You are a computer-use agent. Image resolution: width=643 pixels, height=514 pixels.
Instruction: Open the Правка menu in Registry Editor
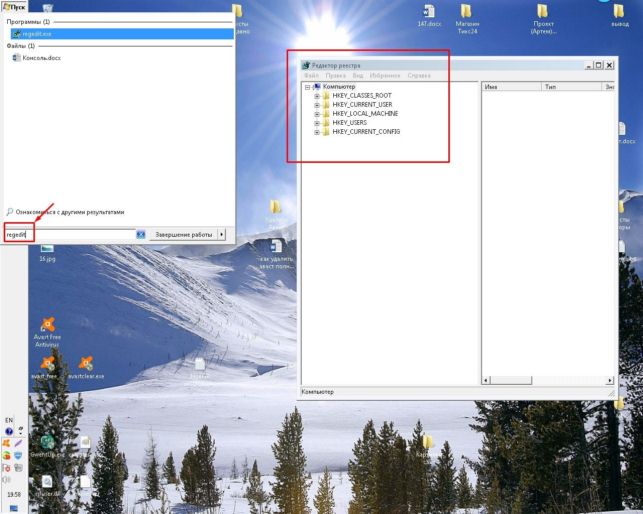click(335, 75)
